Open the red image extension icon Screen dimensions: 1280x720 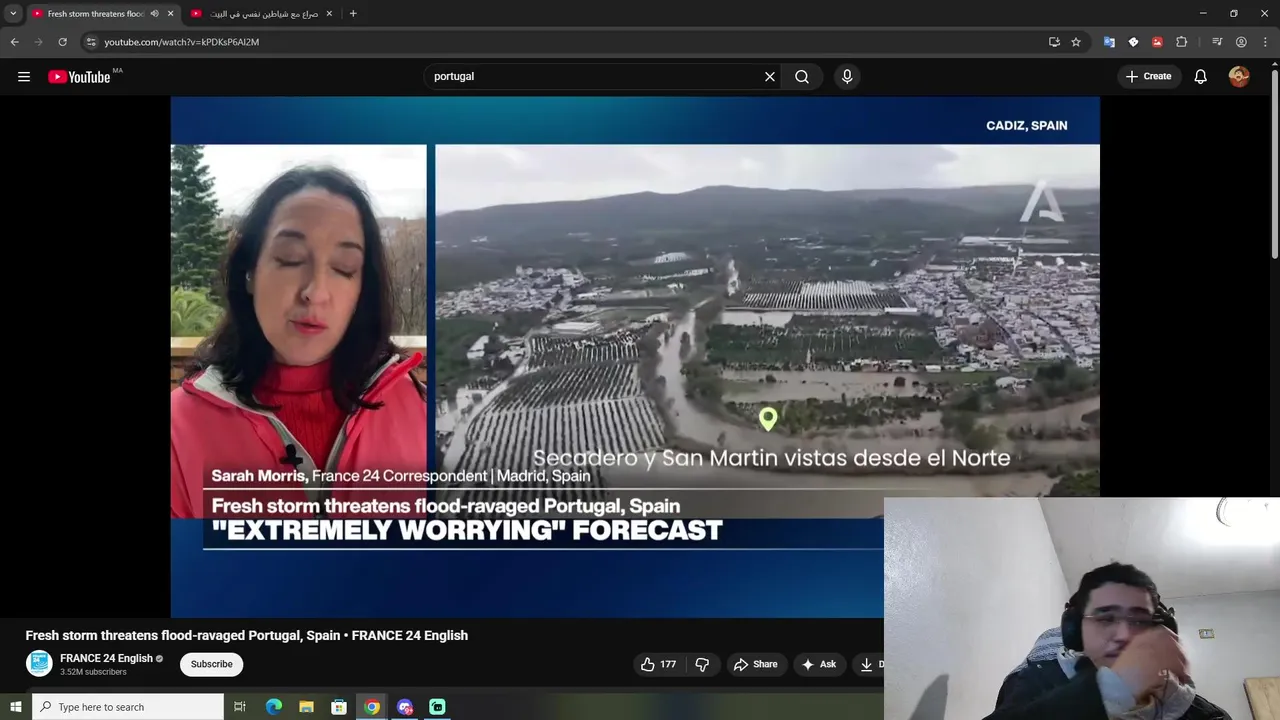pos(1157,42)
